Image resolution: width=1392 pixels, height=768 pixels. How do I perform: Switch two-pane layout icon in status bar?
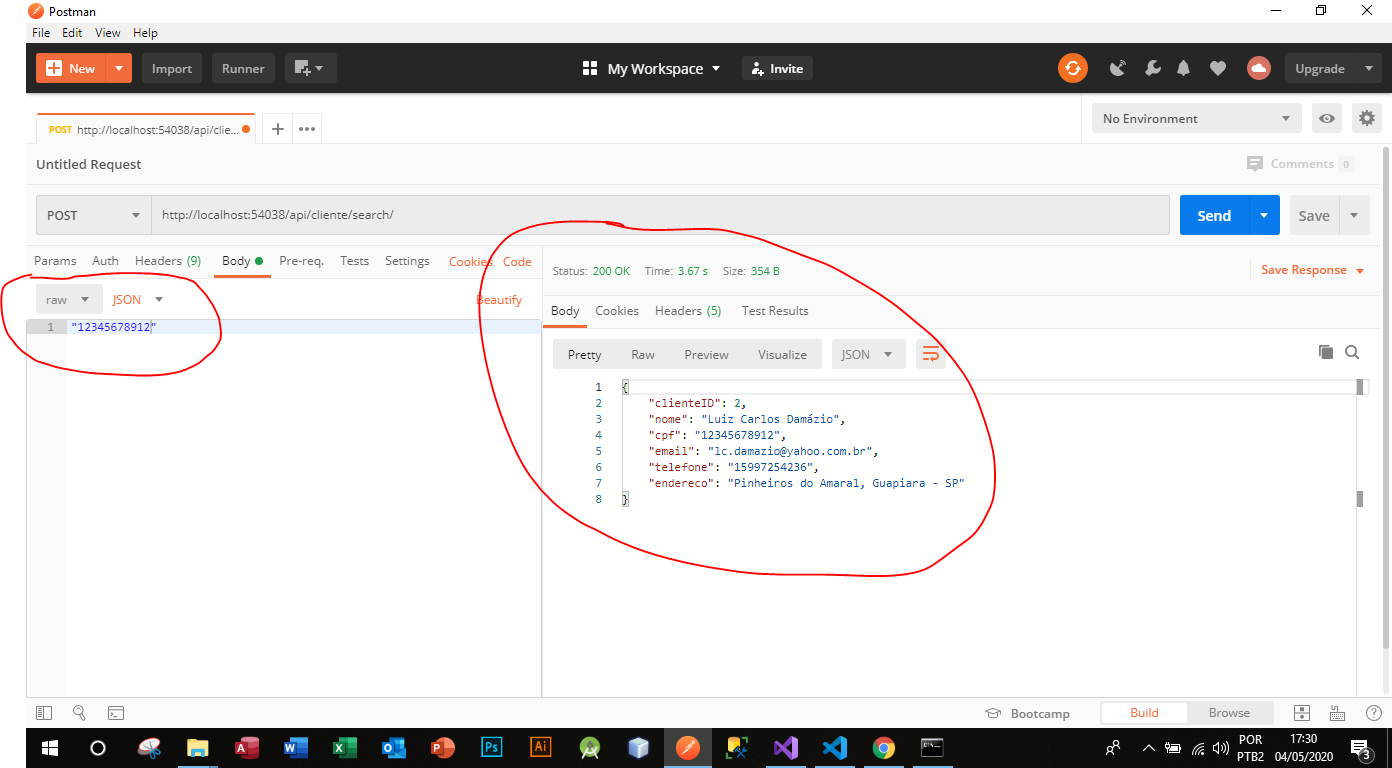click(x=1301, y=713)
